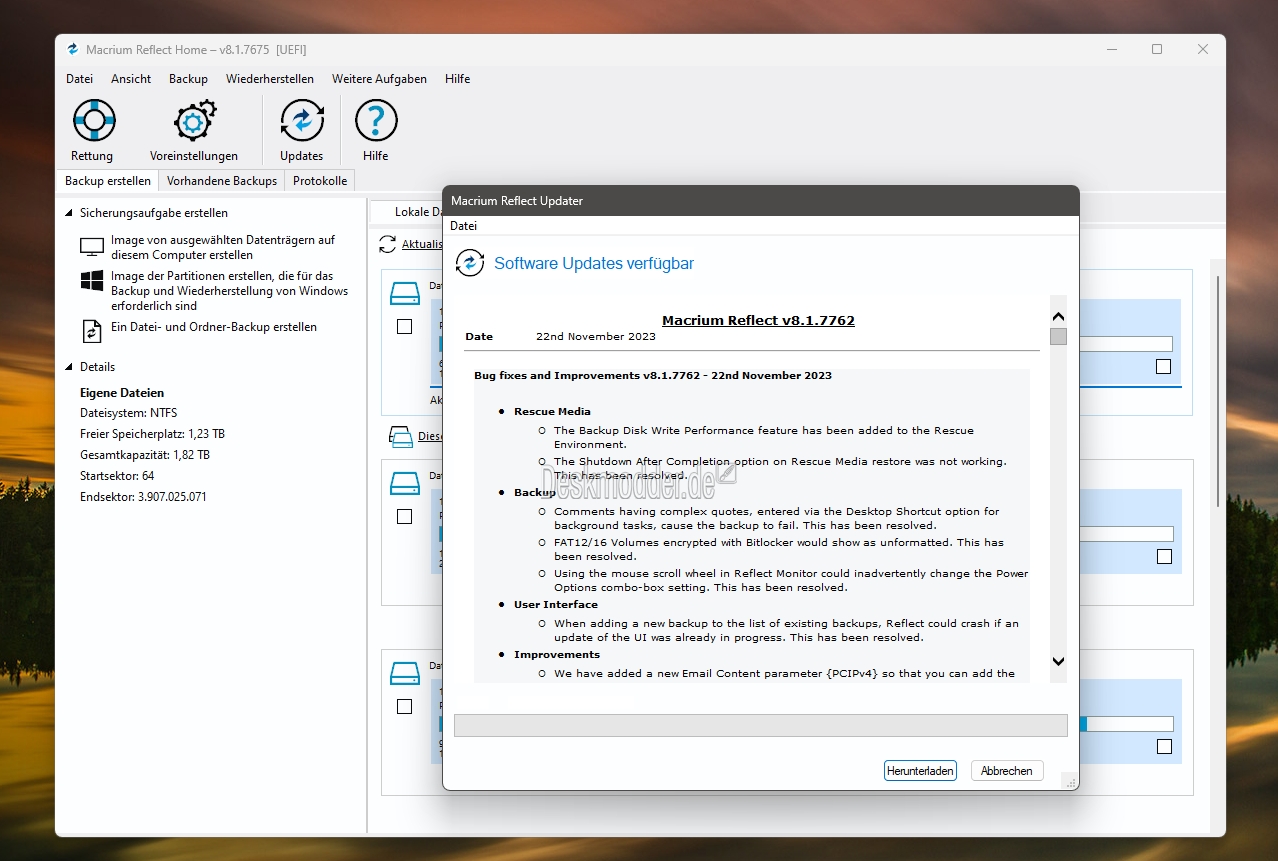Choose Image der Partitionen für Windows erstellen
1278x861 pixels.
point(229,291)
